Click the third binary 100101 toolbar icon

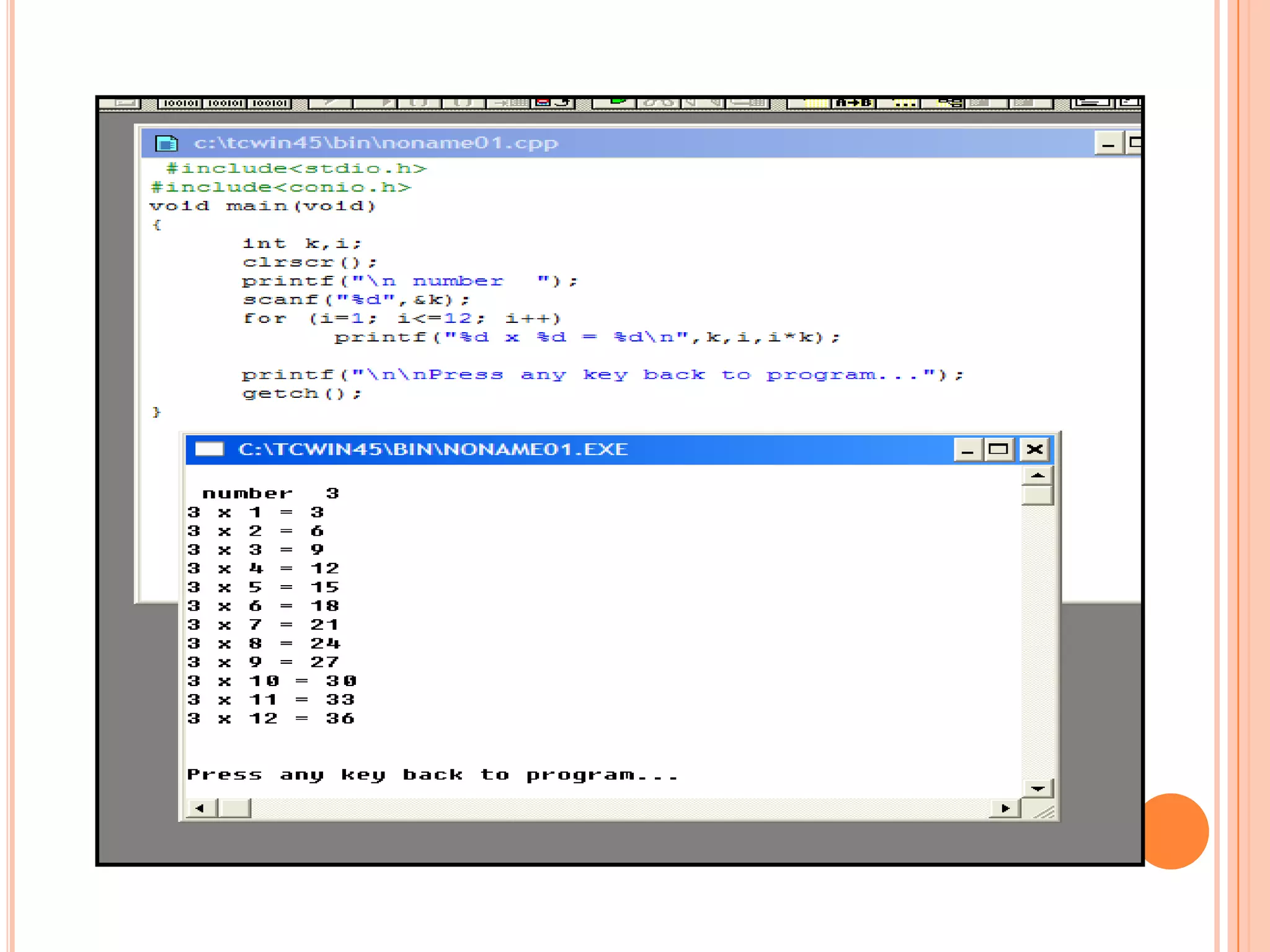pos(270,103)
